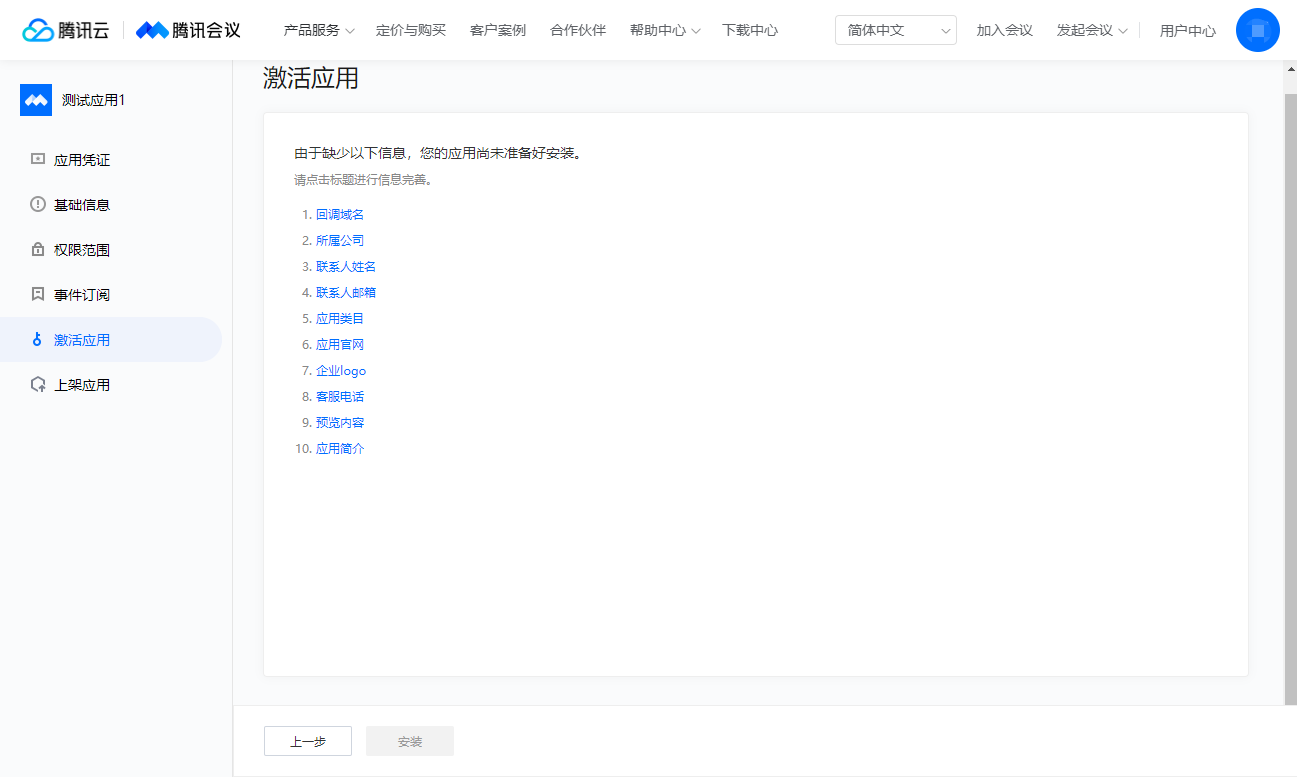The width and height of the screenshot is (1297, 777).
Task: Click the 权限范围 lock icon
Action: tap(38, 249)
